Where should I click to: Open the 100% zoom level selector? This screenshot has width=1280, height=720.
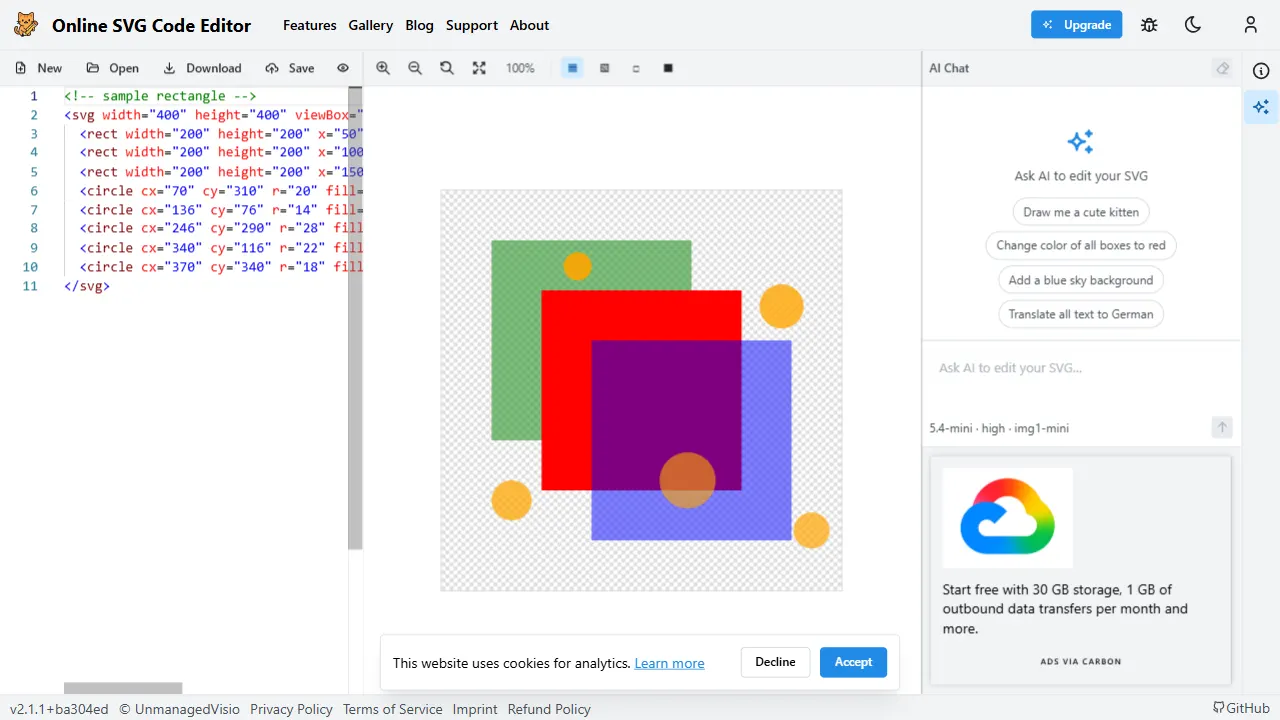pyautogui.click(x=520, y=68)
